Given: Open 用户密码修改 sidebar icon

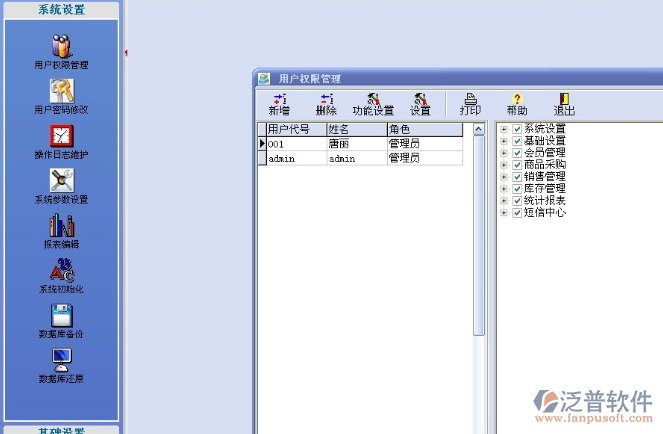Looking at the screenshot, I should [x=61, y=92].
